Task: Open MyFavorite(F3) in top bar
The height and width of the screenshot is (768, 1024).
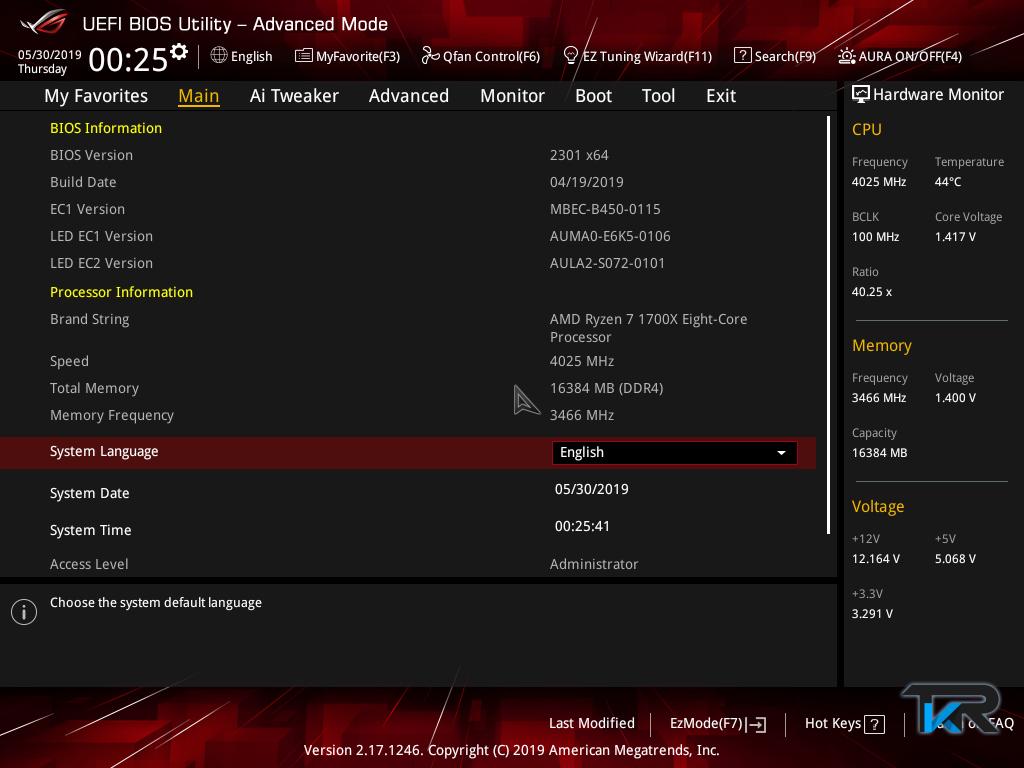Action: point(347,56)
